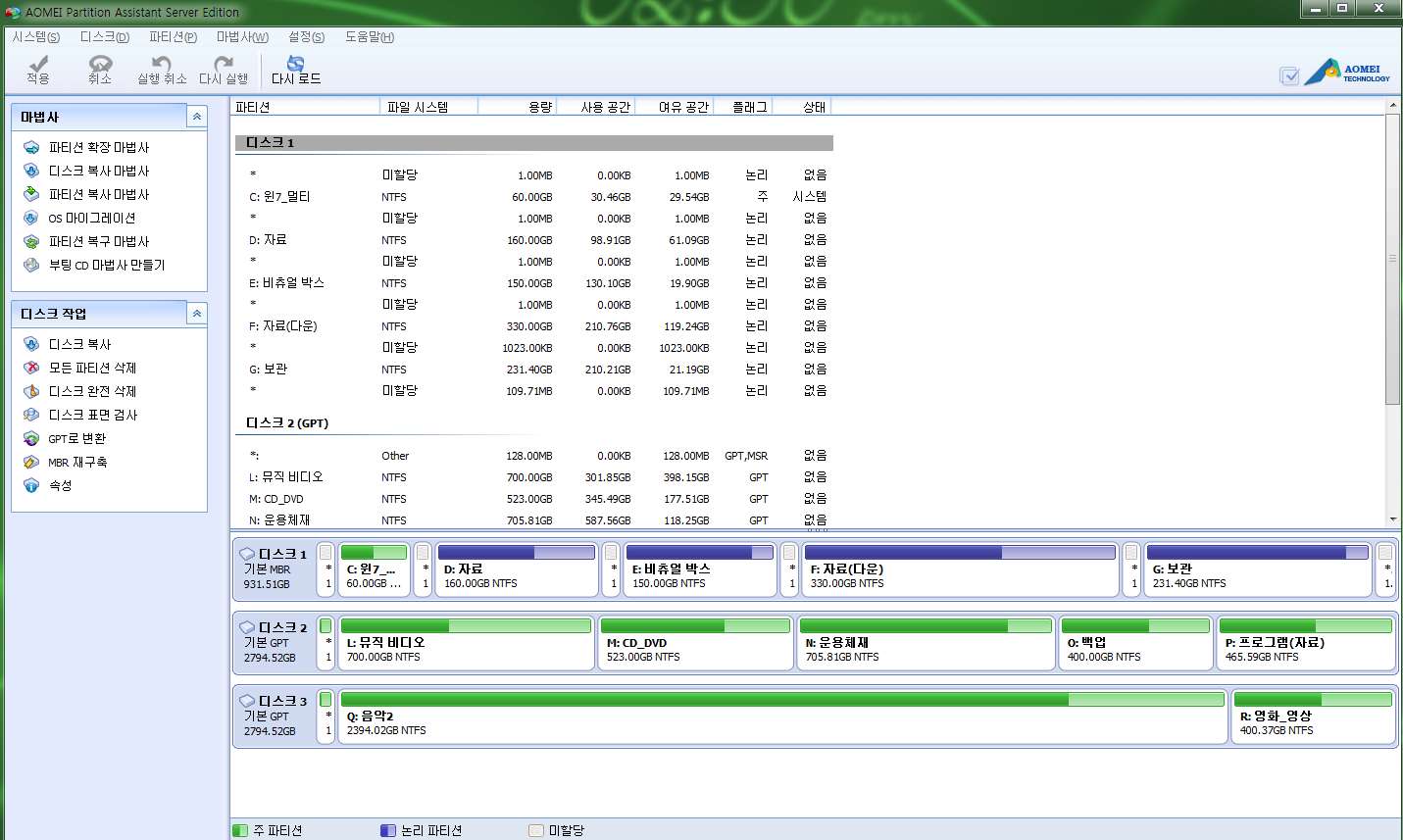Collapse the 디스크 작업 panel

[197, 314]
